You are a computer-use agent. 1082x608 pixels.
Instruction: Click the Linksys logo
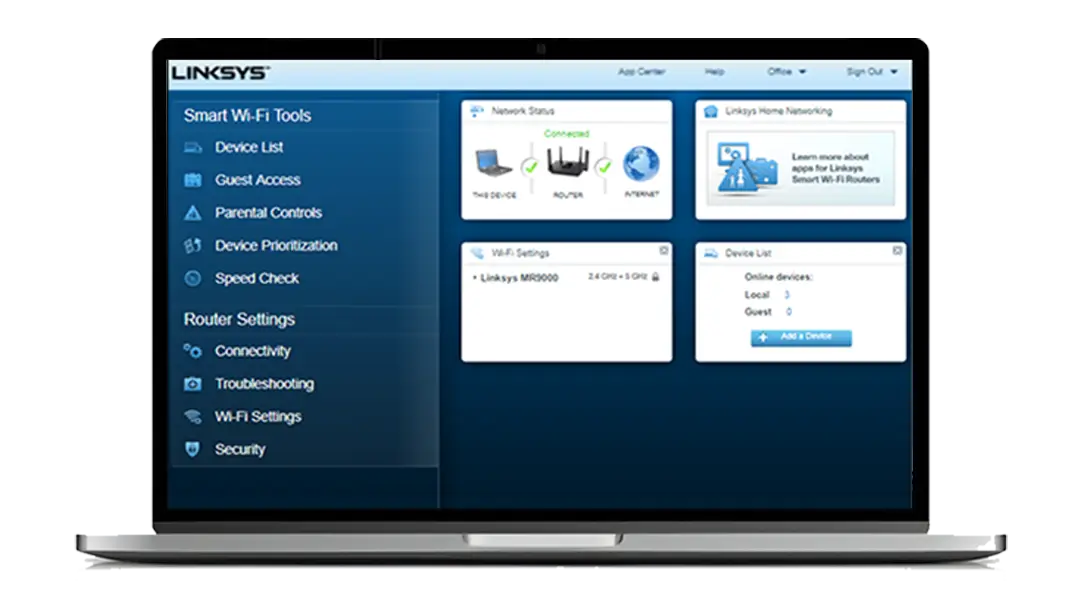220,72
